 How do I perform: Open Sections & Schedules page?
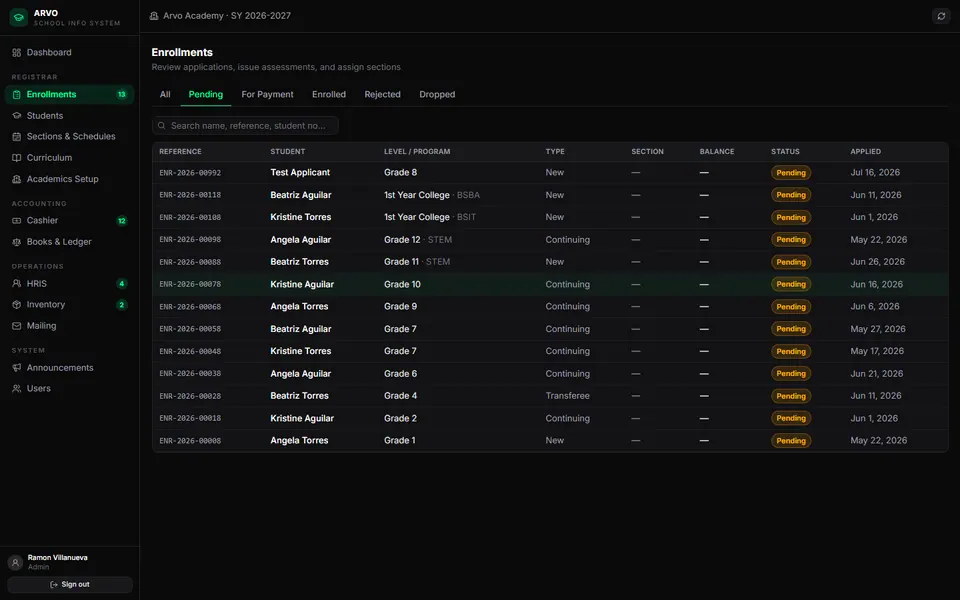coord(70,137)
